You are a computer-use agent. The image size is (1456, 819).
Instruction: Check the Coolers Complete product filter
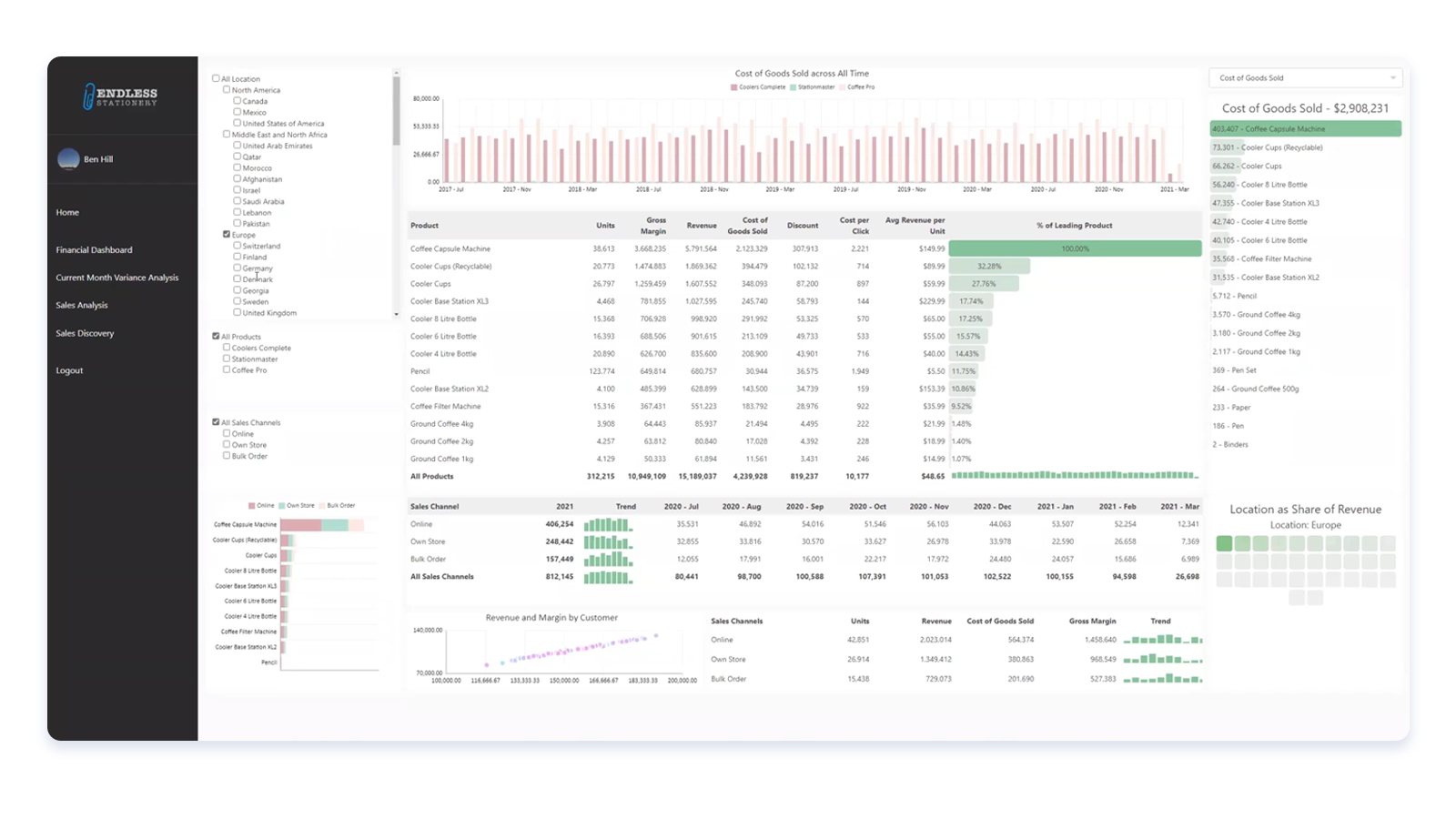tap(226, 348)
